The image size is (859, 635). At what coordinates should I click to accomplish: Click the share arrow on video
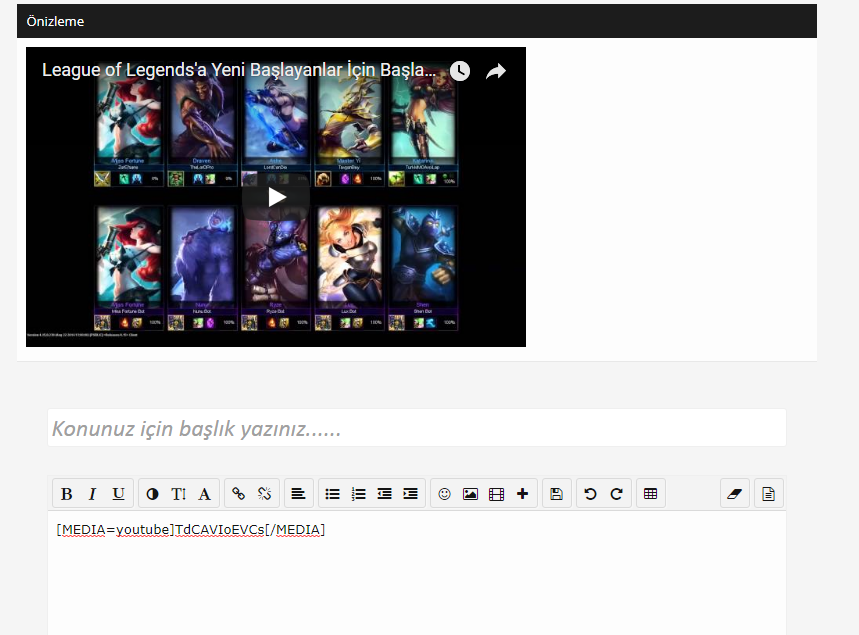496,71
